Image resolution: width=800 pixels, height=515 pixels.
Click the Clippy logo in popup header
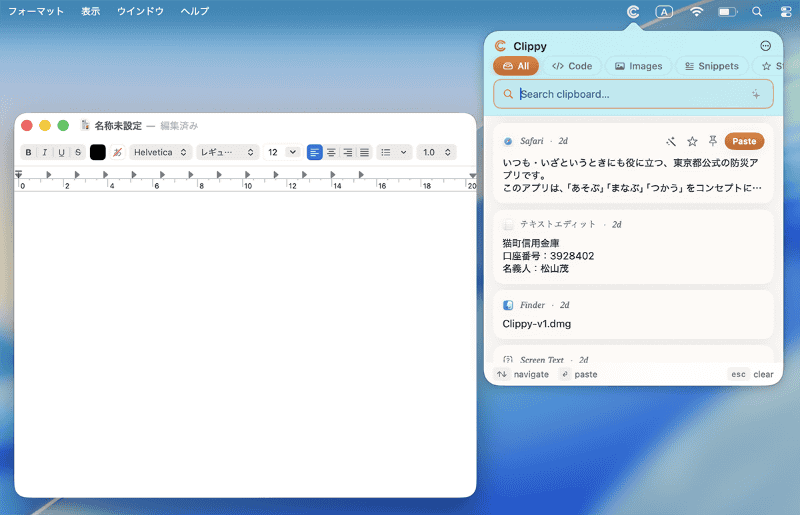(501, 46)
